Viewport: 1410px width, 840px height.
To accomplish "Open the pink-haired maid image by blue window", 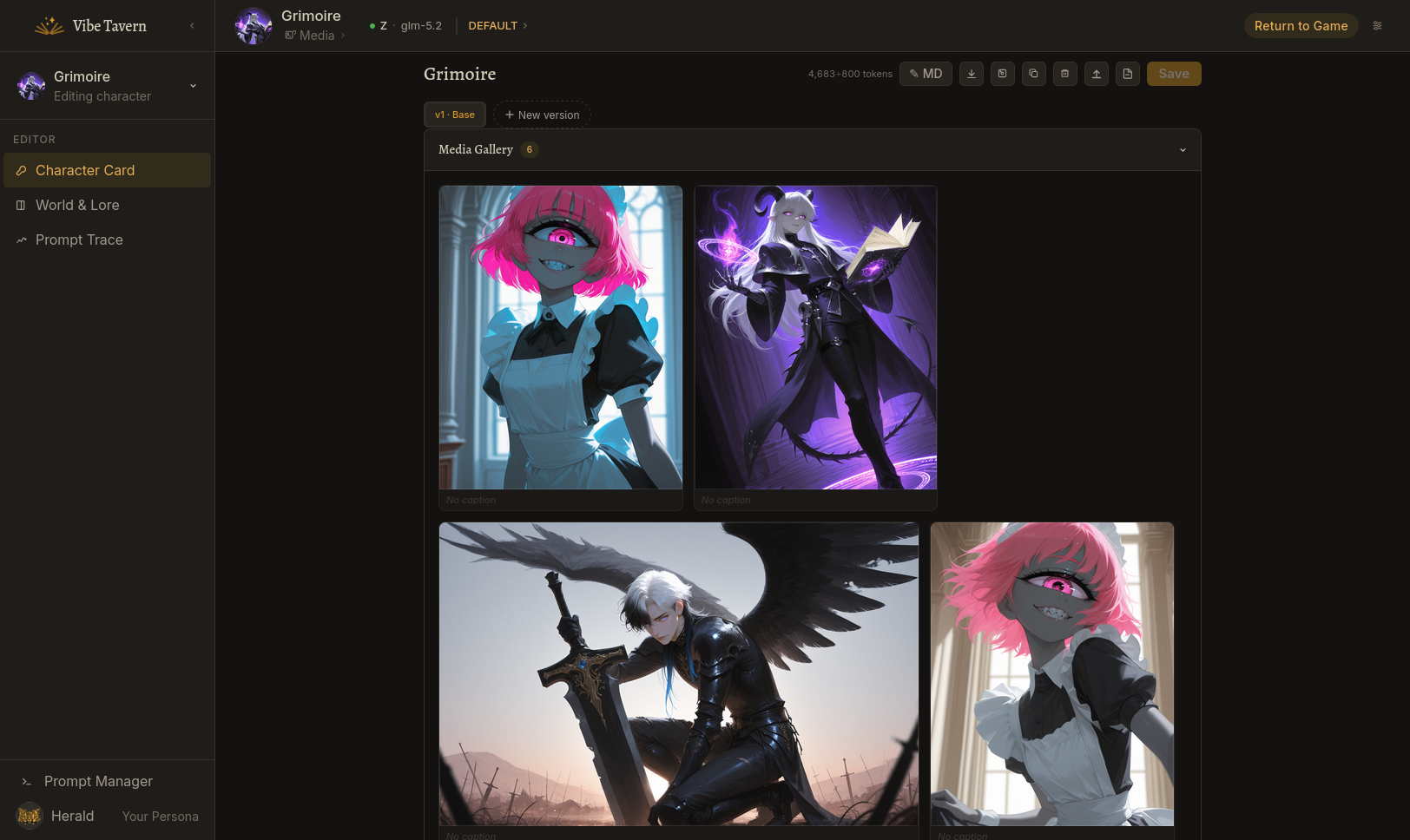I will coord(561,338).
